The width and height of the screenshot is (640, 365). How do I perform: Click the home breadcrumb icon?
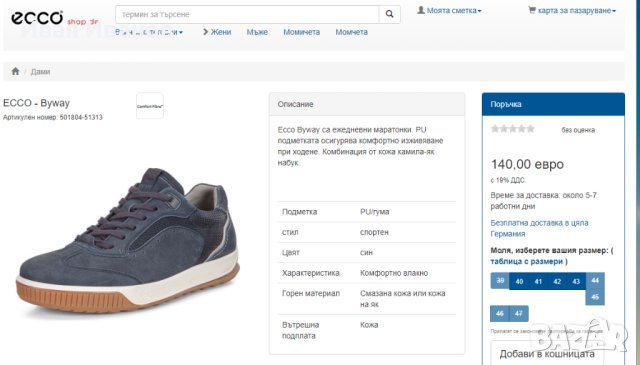[x=16, y=71]
